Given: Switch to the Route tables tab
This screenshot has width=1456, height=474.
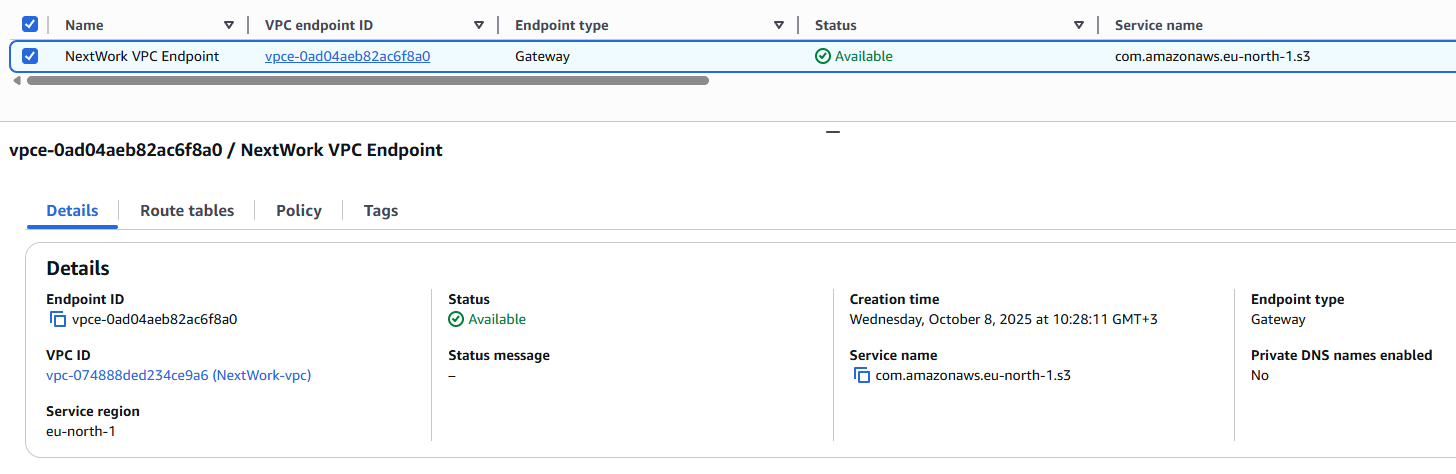Looking at the screenshot, I should (x=187, y=211).
